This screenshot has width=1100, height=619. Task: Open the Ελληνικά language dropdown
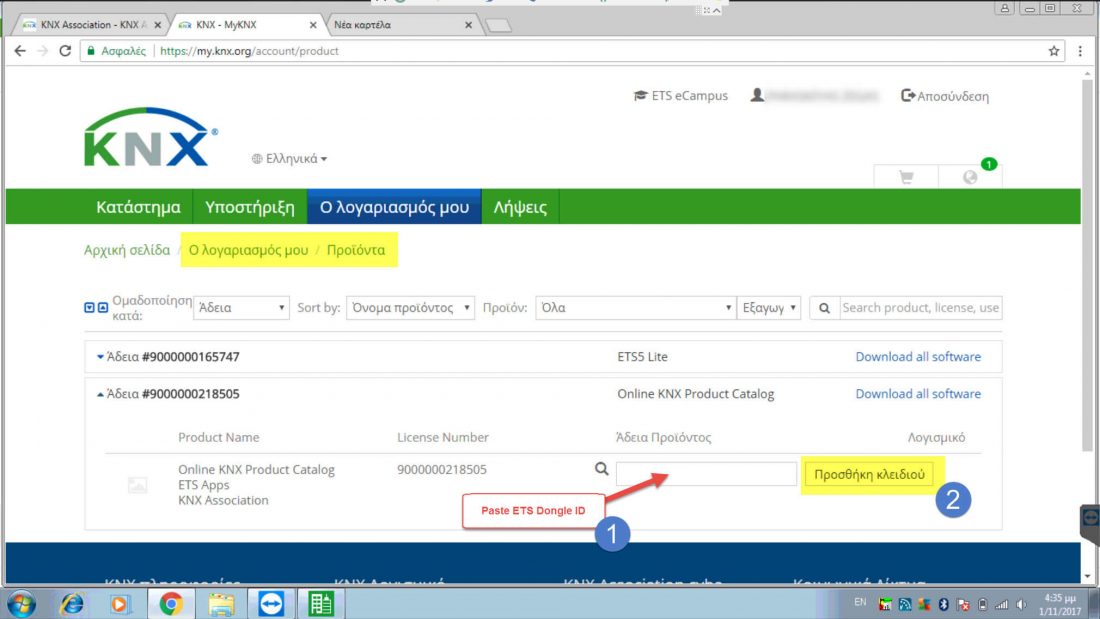point(290,158)
